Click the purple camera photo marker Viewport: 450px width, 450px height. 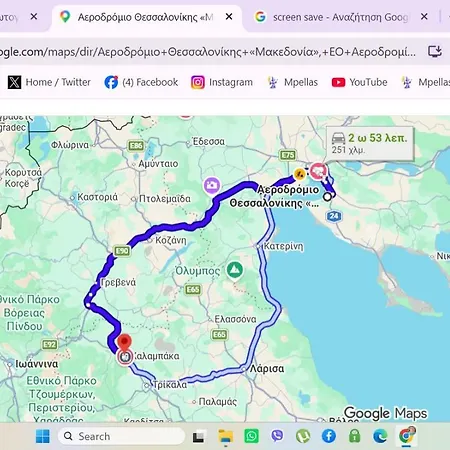(x=212, y=185)
